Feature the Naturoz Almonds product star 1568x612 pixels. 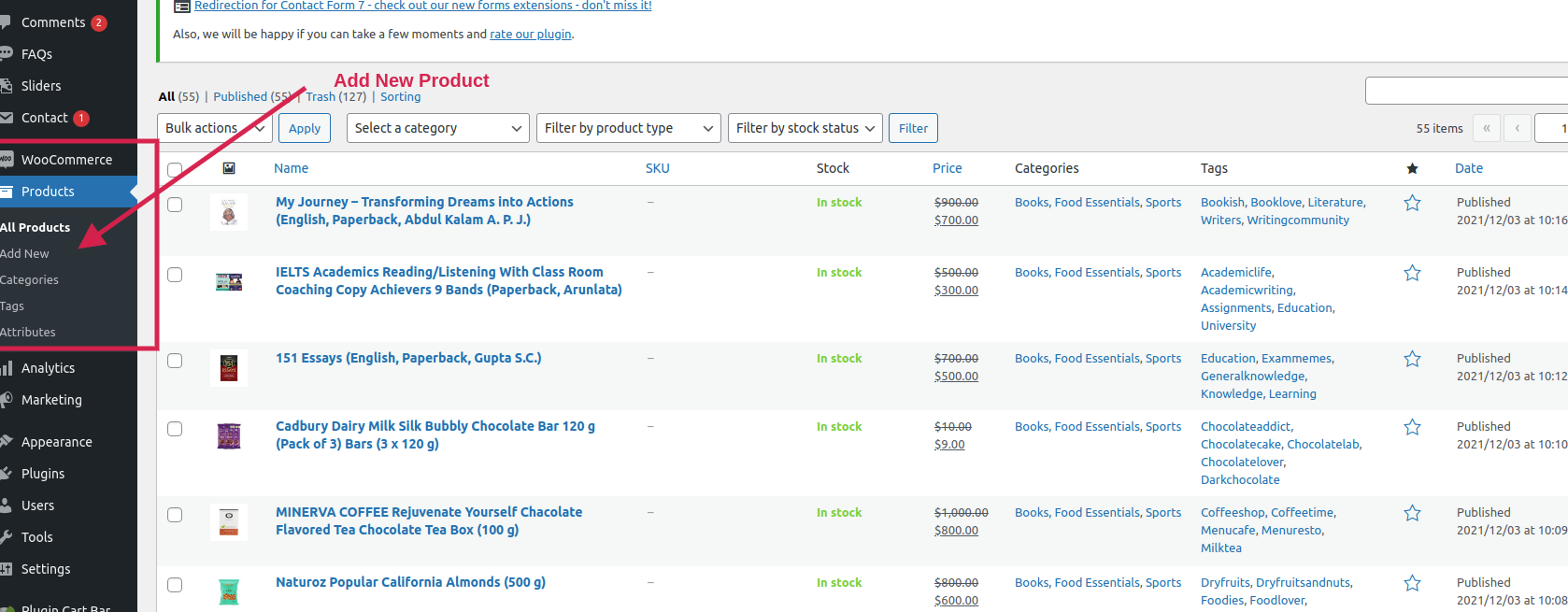[1412, 583]
